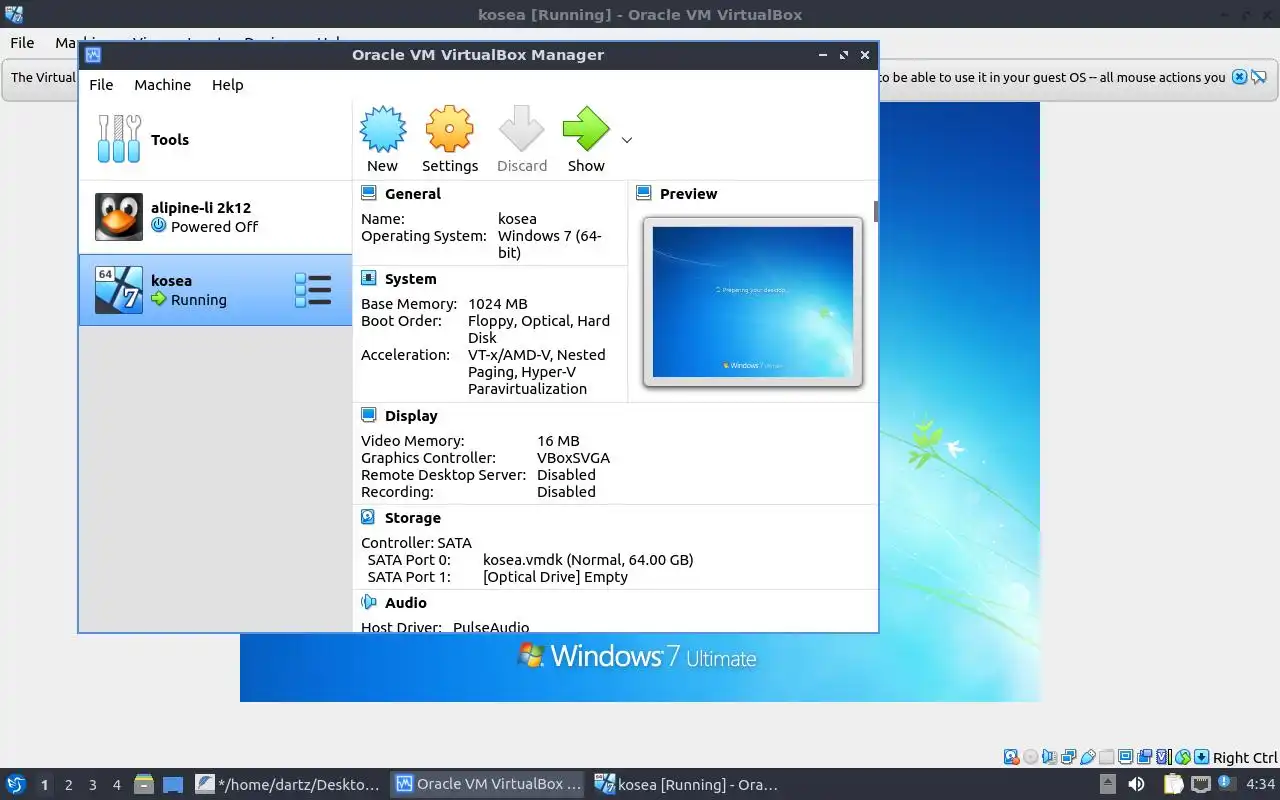Click the Audio section speaker icon
This screenshot has width=1280, height=800.
(368, 602)
